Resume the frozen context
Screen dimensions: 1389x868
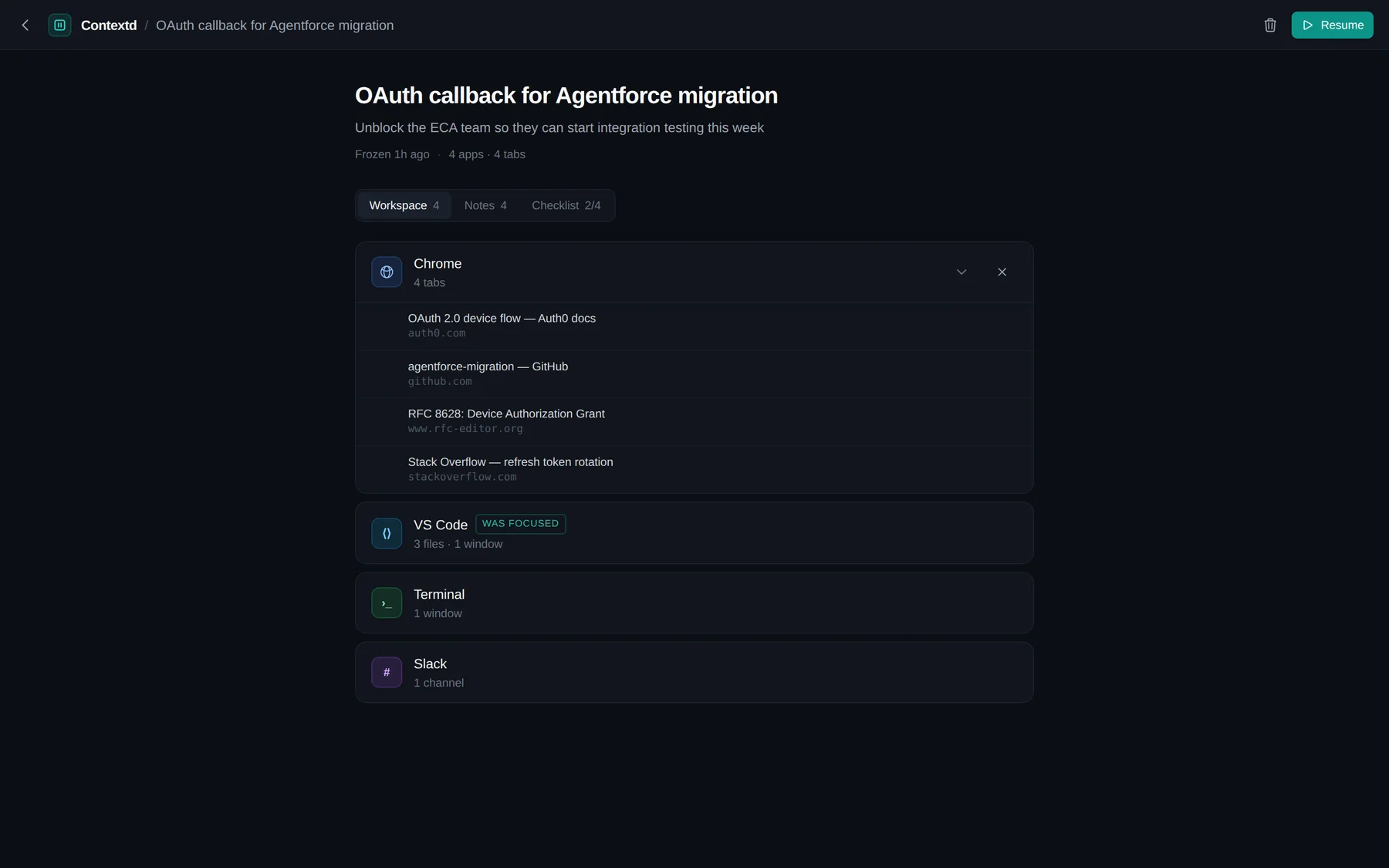[x=1332, y=25]
